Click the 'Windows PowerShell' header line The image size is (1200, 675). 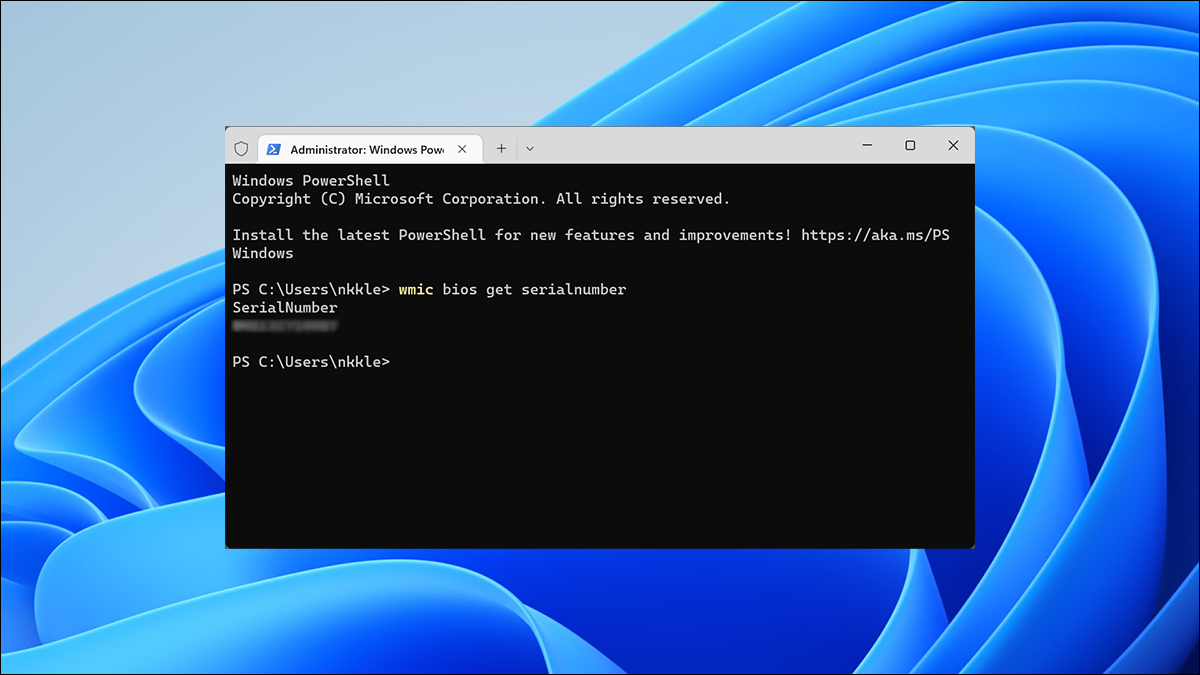click(311, 180)
